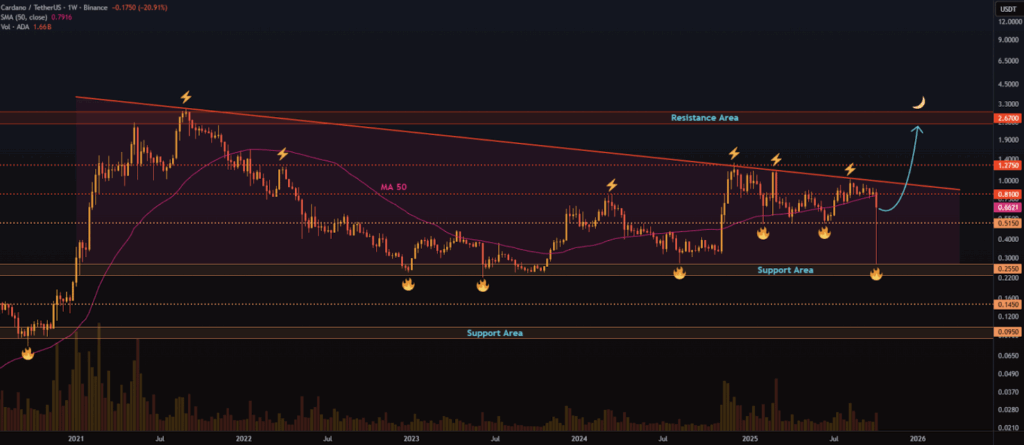Image resolution: width=1024 pixels, height=445 pixels.
Task: Select the lowest Support Area label near 0.0950
Action: pos(494,332)
